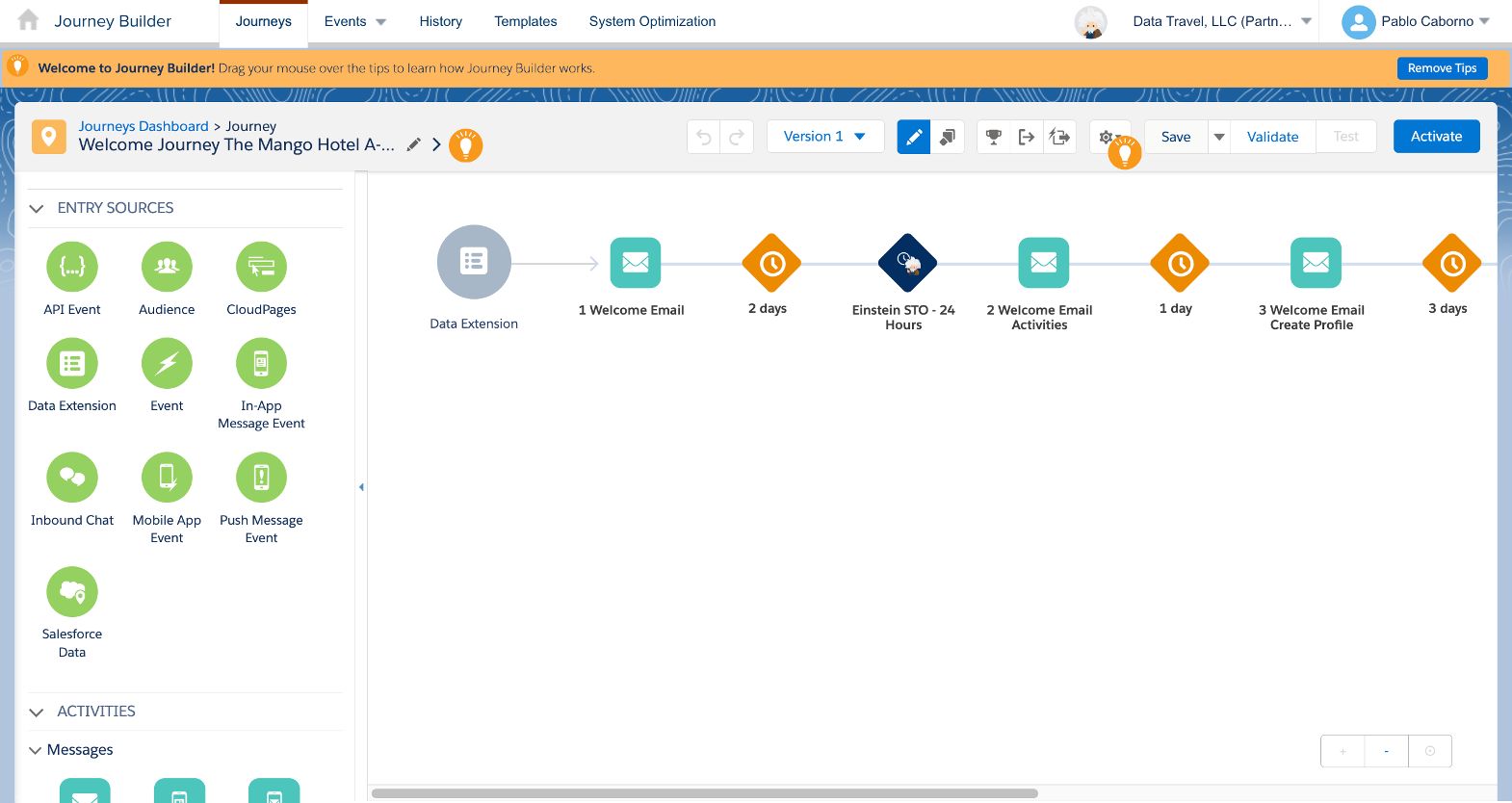This screenshot has height=803, width=1512.
Task: Collapse the ACTIVITIES section
Action: (37, 712)
